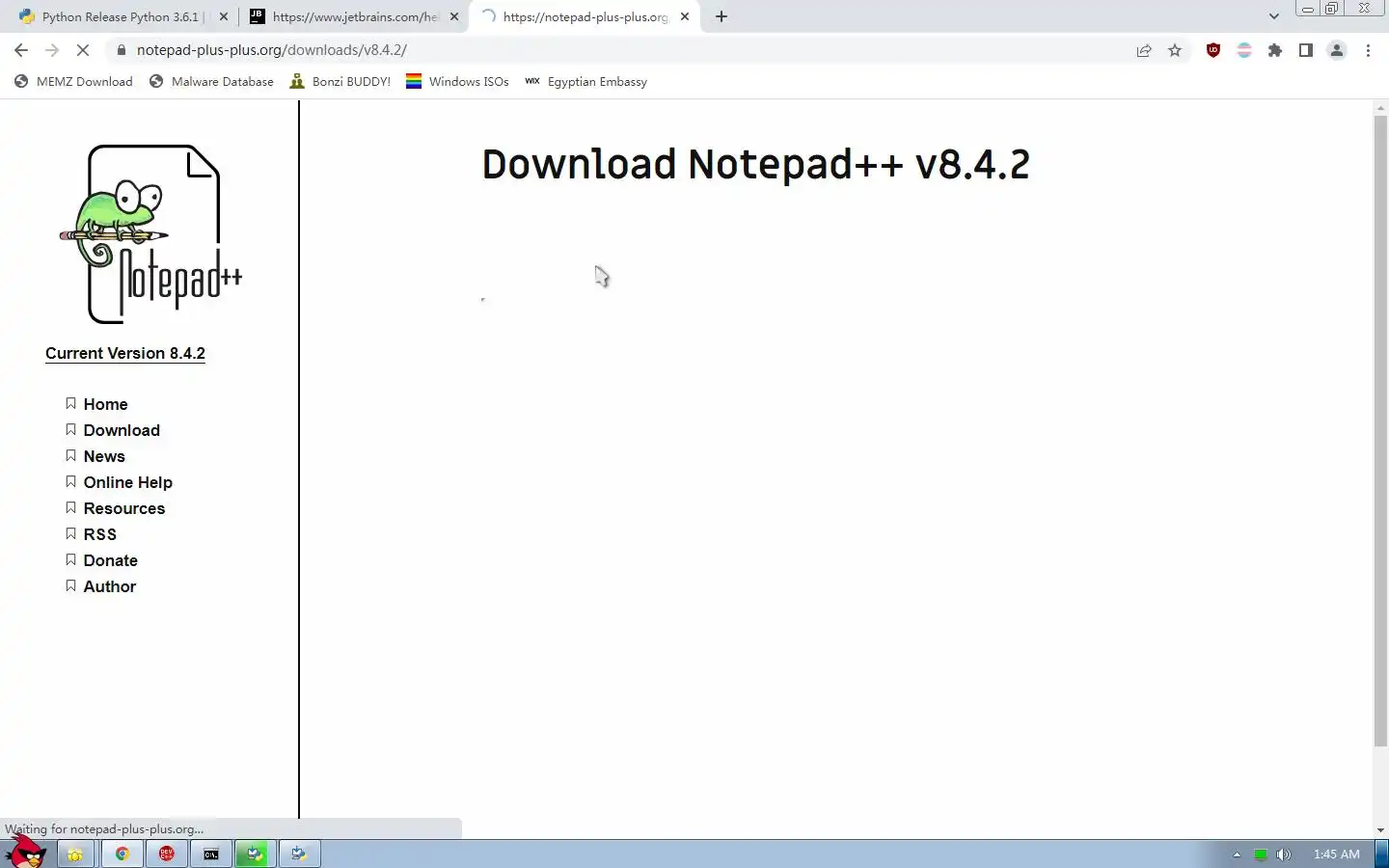Screen dimensions: 1389x868
Task: Open Download in the sidebar menu
Action: click(x=122, y=430)
